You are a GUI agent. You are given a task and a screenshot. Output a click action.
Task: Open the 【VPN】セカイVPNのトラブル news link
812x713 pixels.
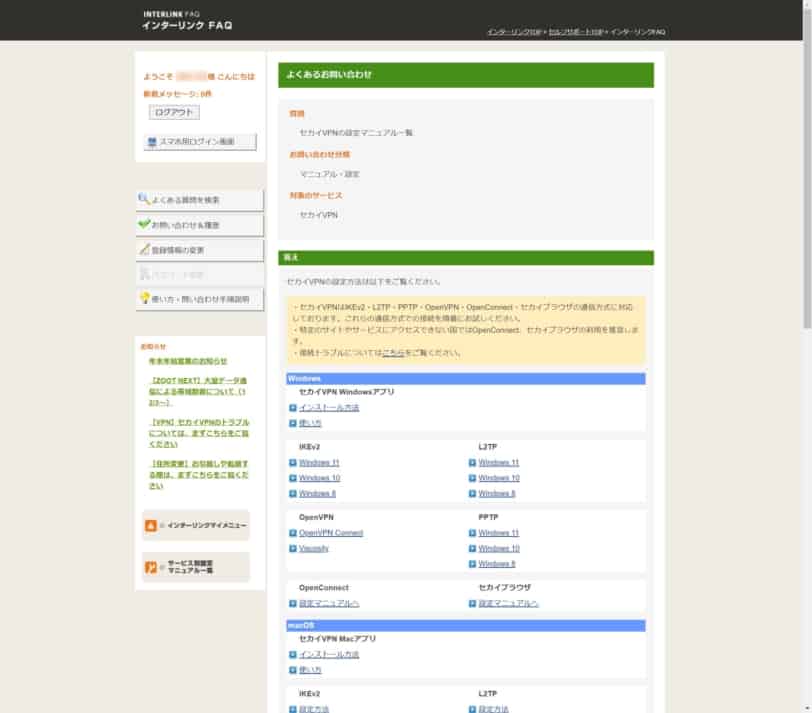click(199, 433)
